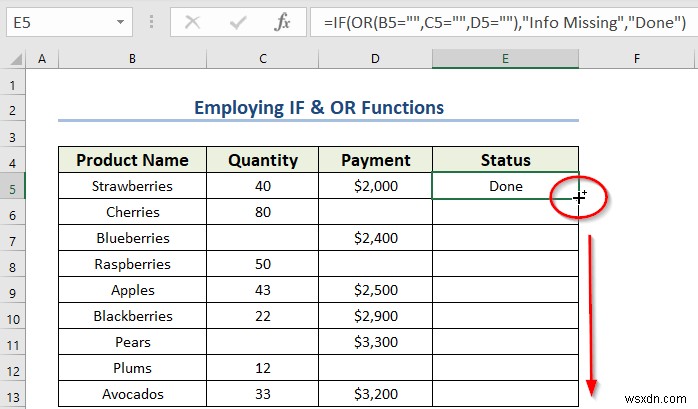Select the 'Raspberries' cell
The height and width of the screenshot is (409, 698).
point(132,264)
